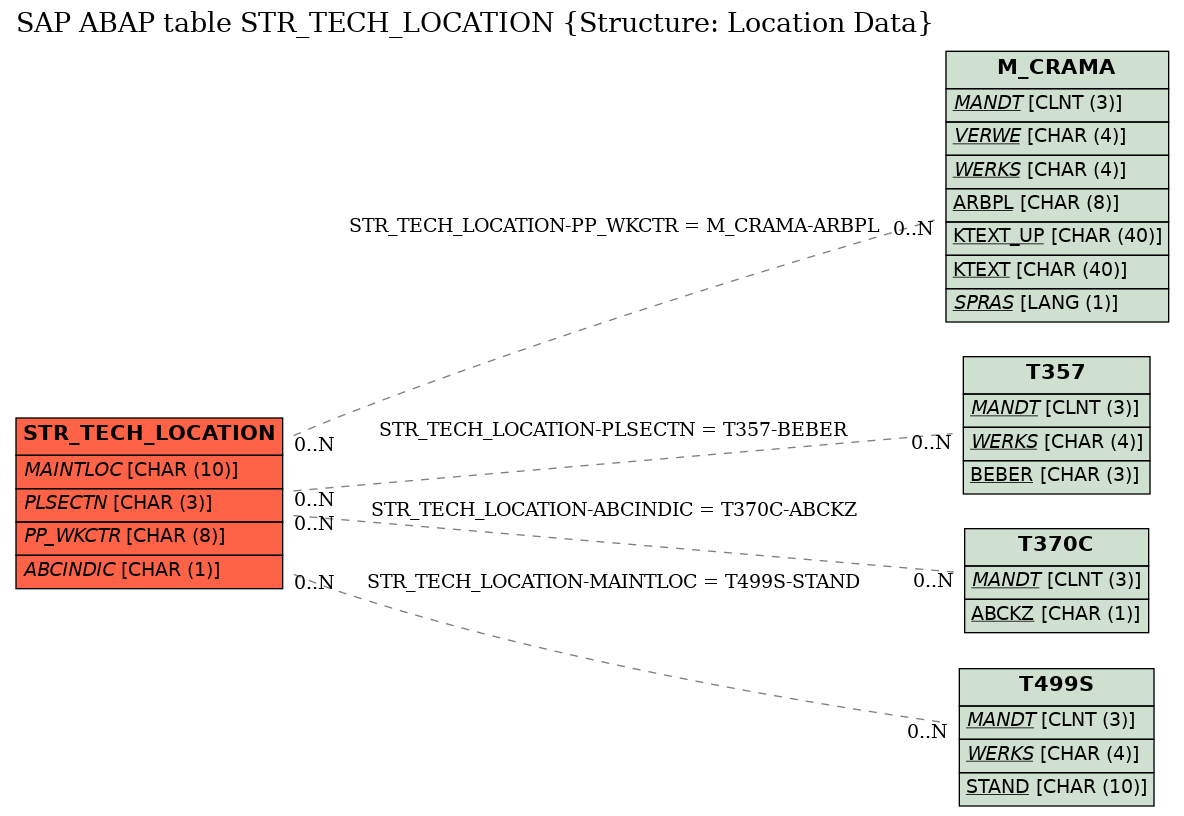This screenshot has height=816, width=1184.
Task: Click ARBPL [CHAR (8)] field in M_CRAMA
Action: click(1056, 205)
